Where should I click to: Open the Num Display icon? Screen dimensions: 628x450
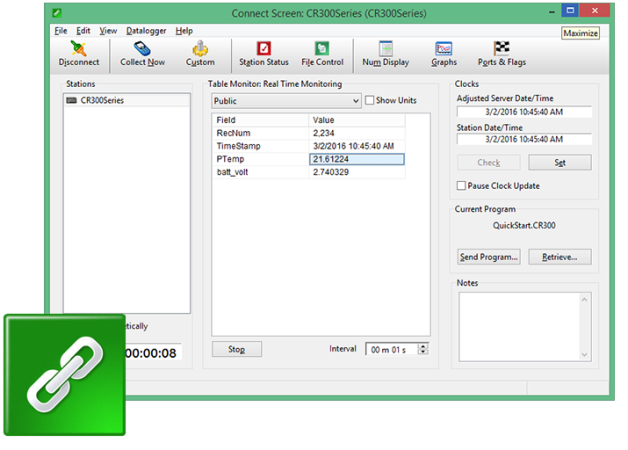(x=385, y=48)
